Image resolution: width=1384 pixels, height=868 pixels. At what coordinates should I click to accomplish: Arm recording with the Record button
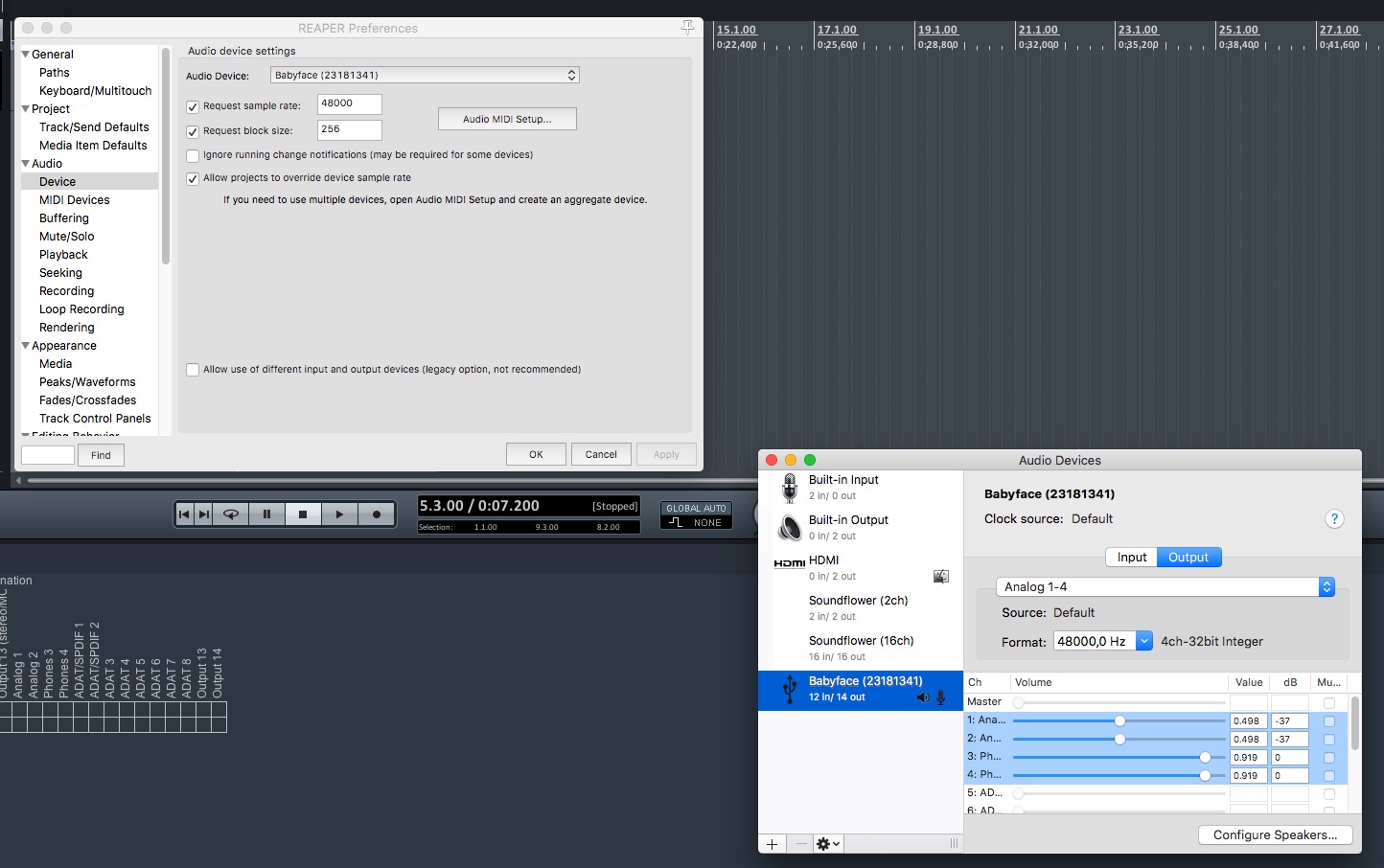tap(377, 514)
